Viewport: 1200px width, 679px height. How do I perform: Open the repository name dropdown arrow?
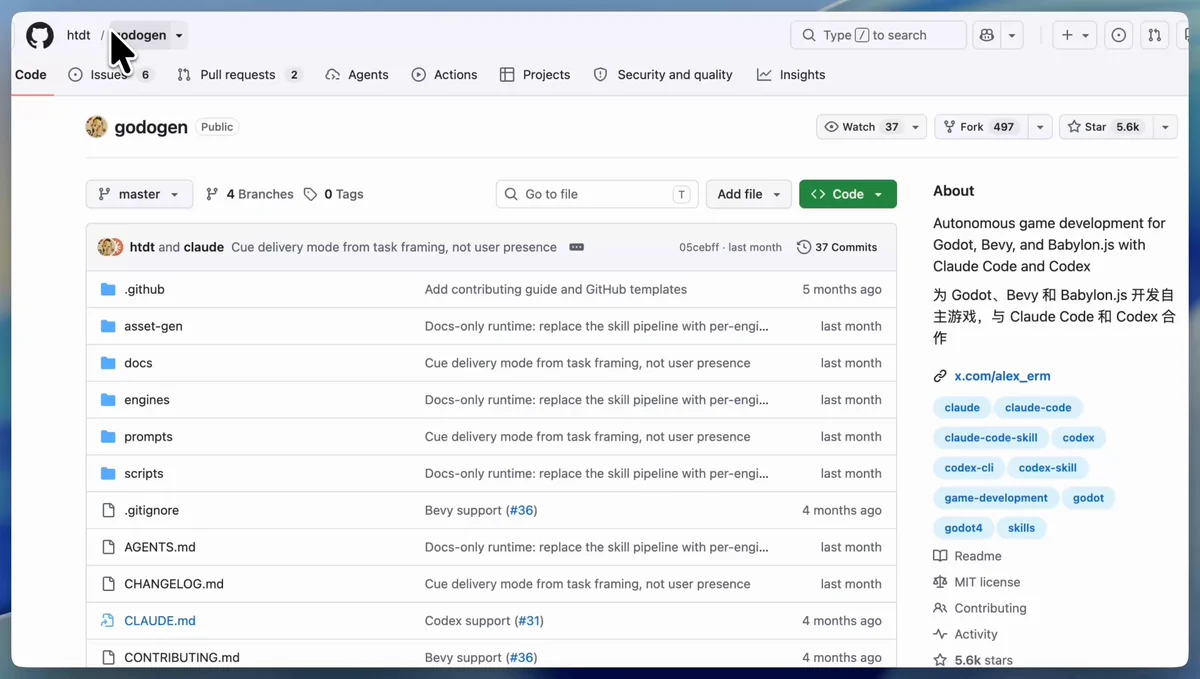[x=179, y=36]
